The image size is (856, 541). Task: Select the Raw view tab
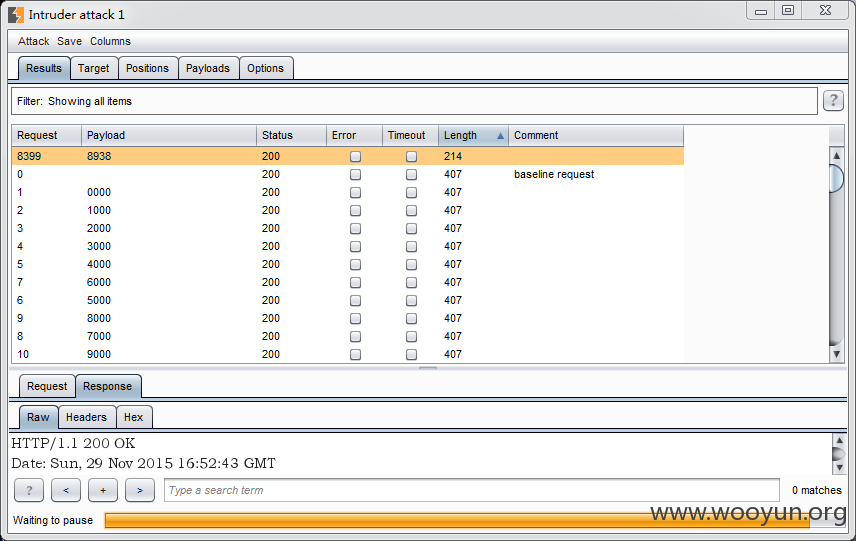tap(38, 418)
